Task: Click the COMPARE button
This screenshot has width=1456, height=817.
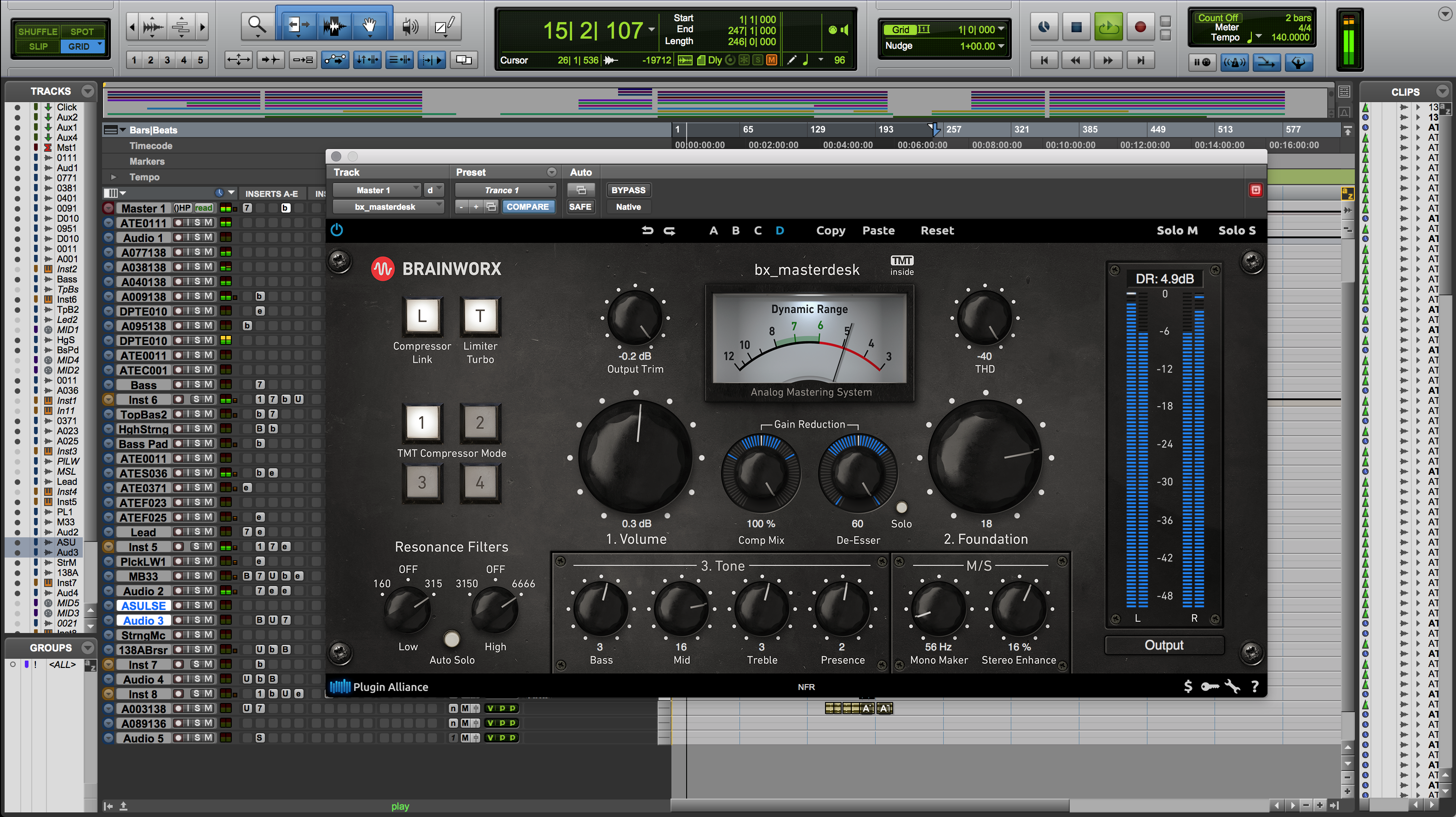Action: pyautogui.click(x=528, y=206)
